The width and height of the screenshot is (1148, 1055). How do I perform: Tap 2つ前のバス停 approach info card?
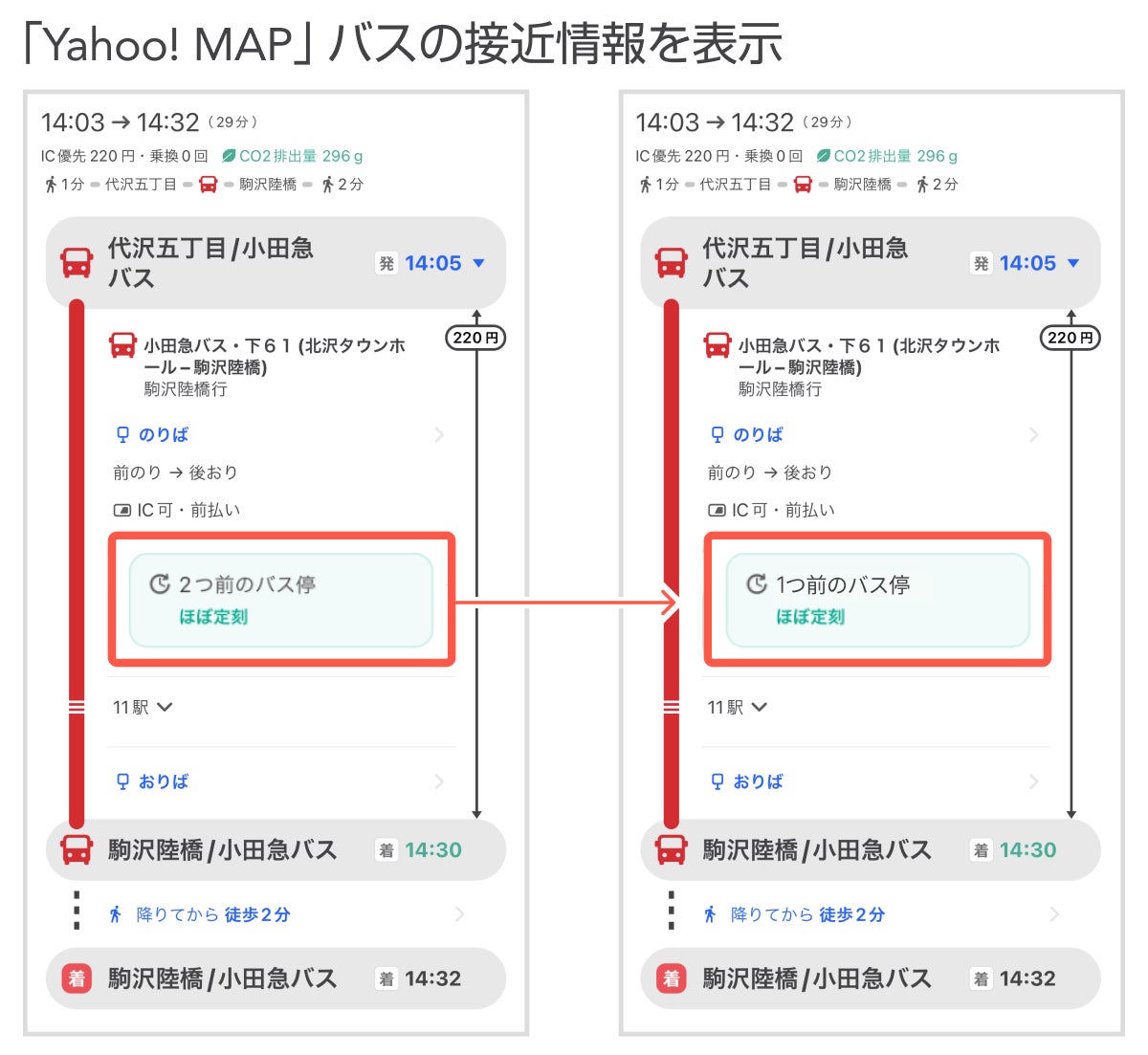[281, 601]
